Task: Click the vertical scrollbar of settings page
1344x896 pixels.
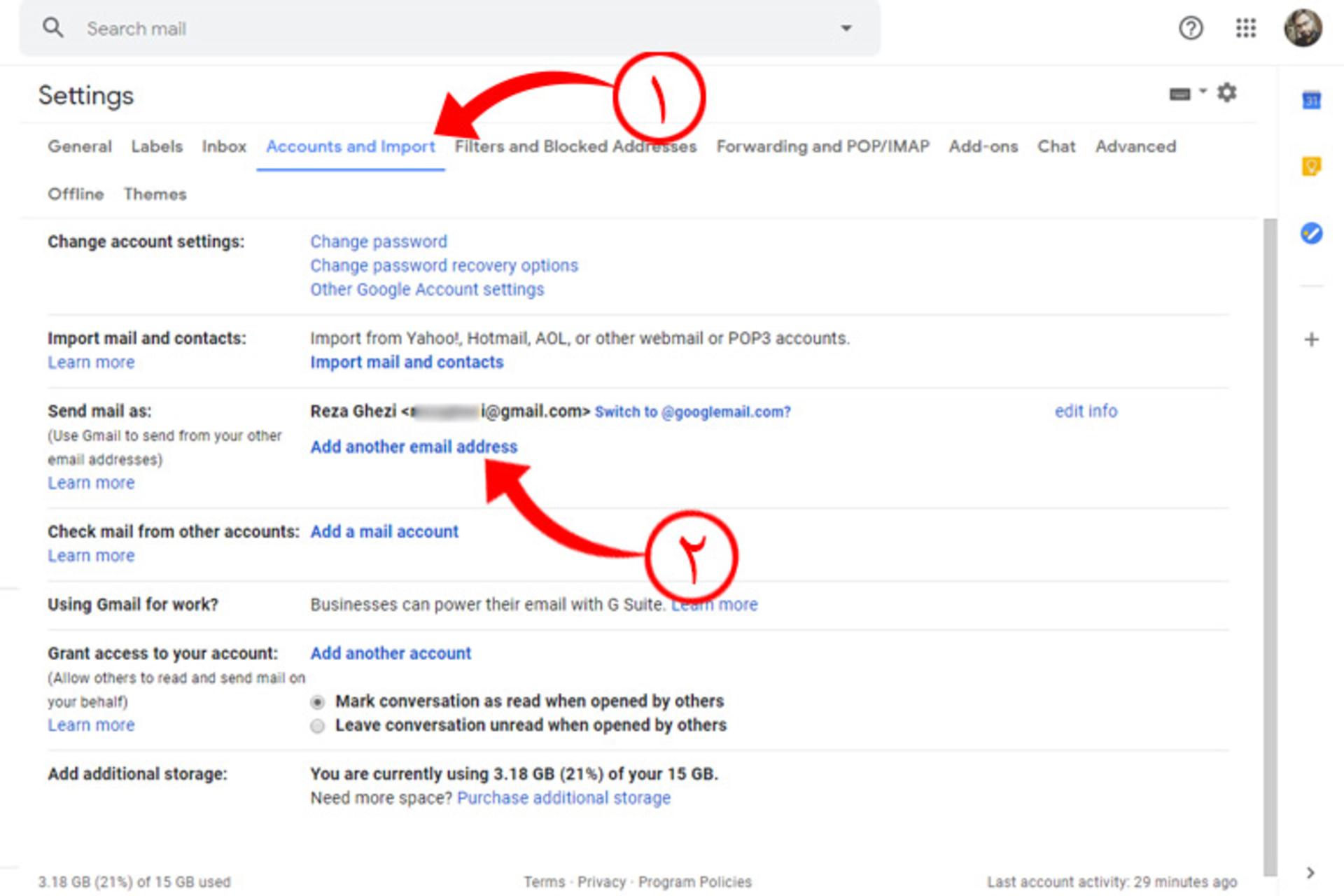Action: click(1270, 546)
